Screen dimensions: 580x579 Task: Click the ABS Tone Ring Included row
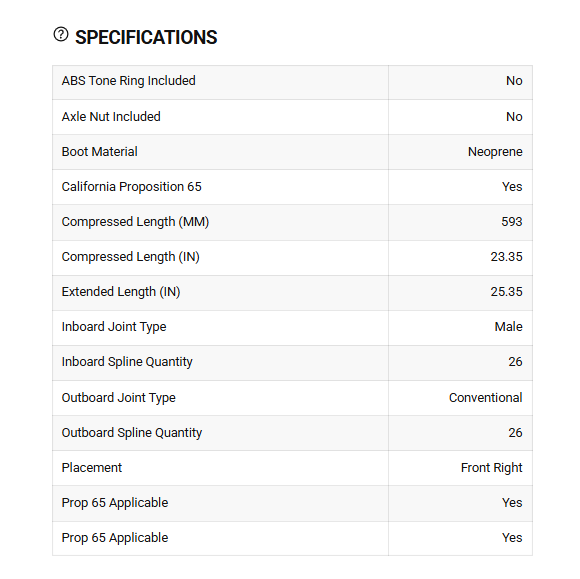292,82
